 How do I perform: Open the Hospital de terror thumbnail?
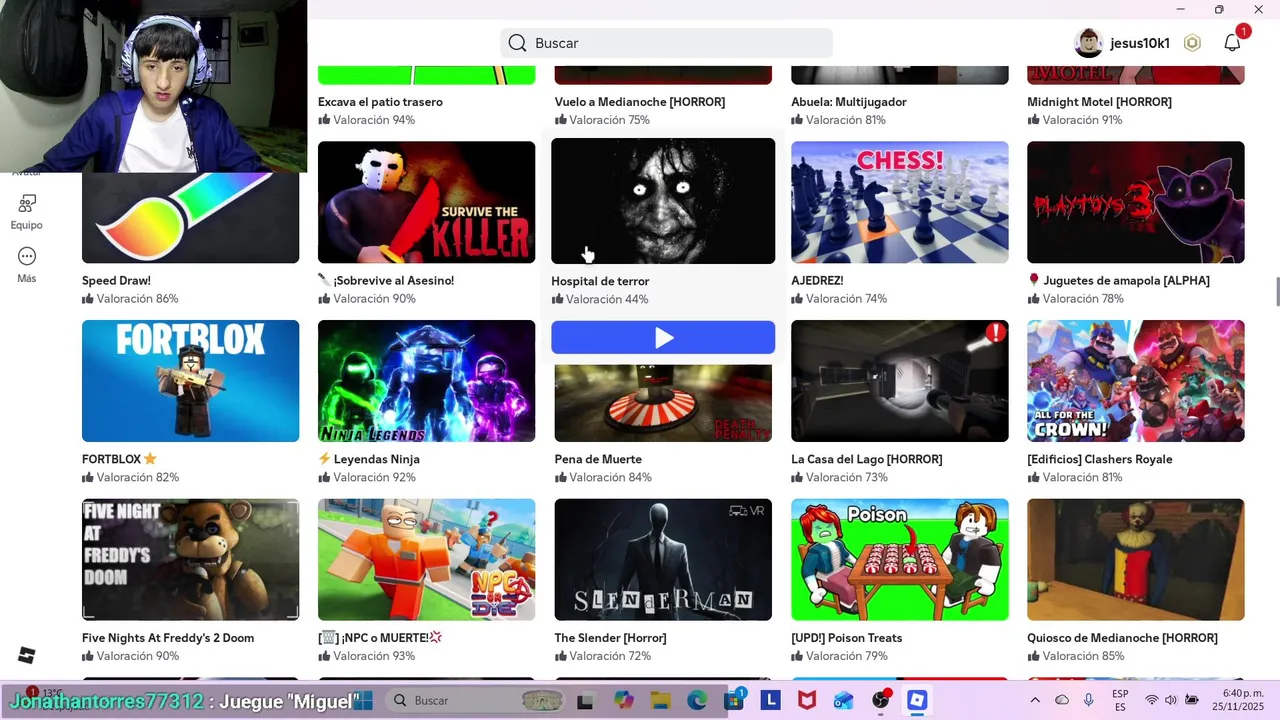pyautogui.click(x=663, y=201)
